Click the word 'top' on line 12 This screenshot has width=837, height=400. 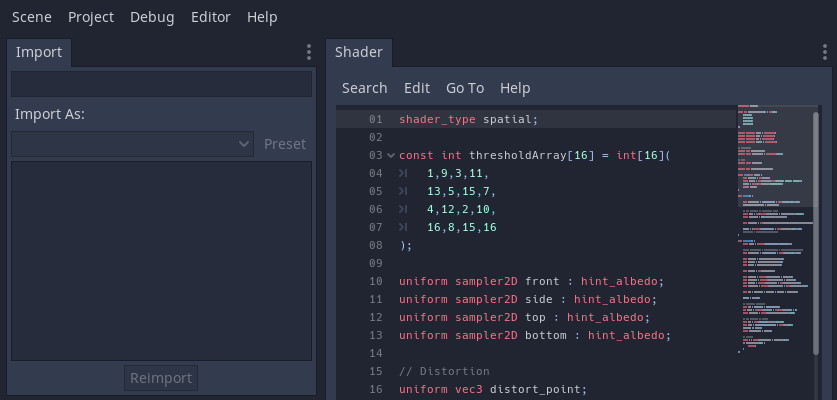(535, 318)
